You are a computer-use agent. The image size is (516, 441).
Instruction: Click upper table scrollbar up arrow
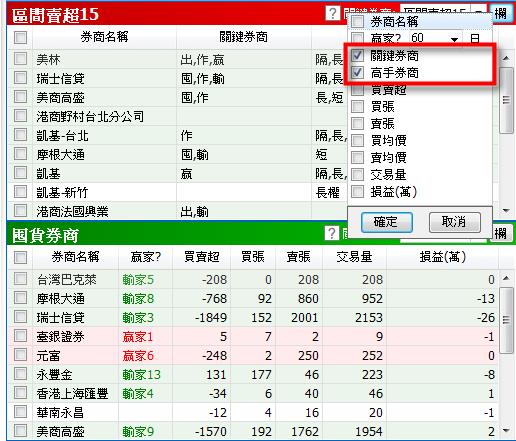(x=506, y=58)
